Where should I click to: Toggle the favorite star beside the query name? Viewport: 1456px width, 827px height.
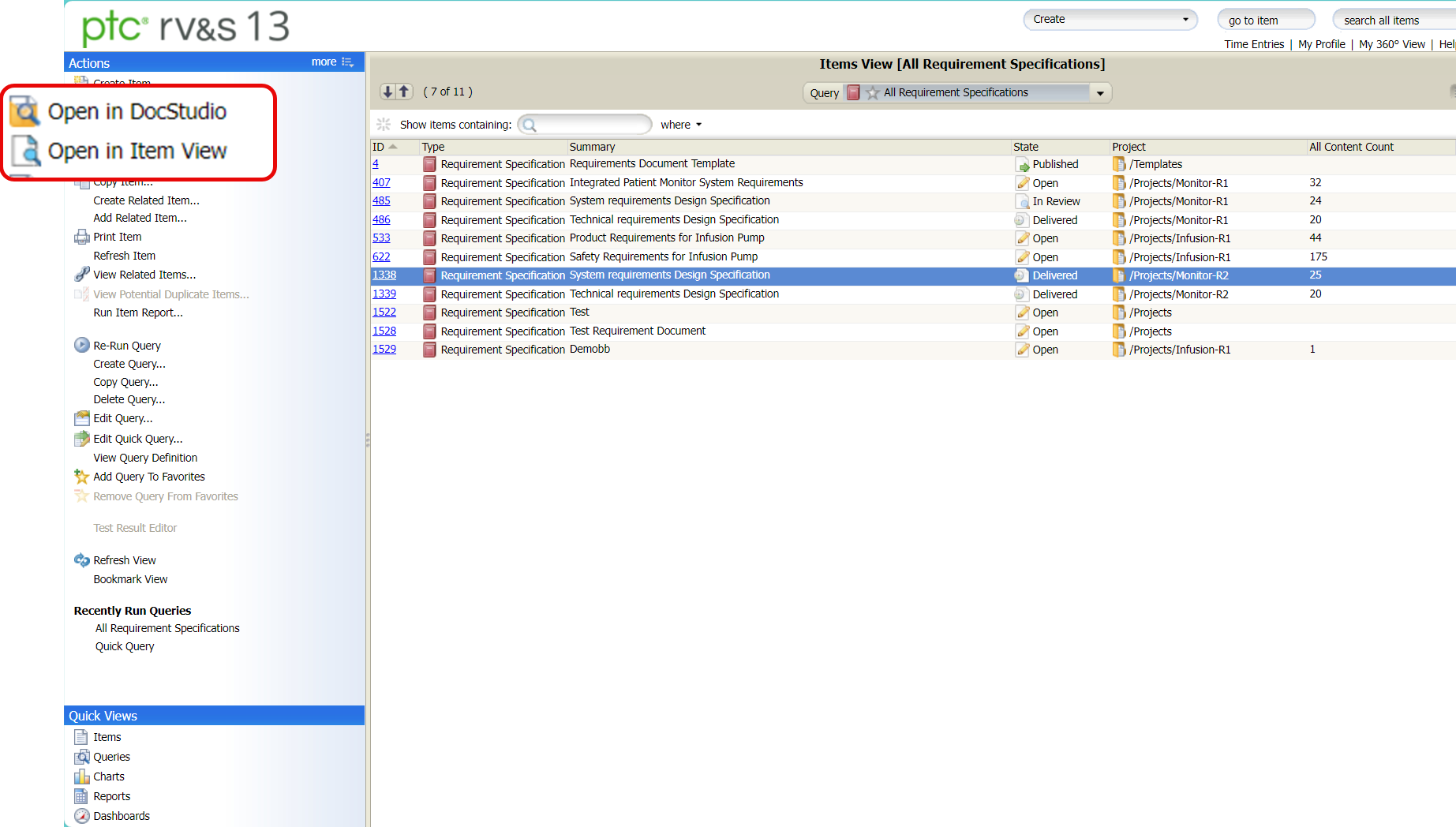coord(872,92)
